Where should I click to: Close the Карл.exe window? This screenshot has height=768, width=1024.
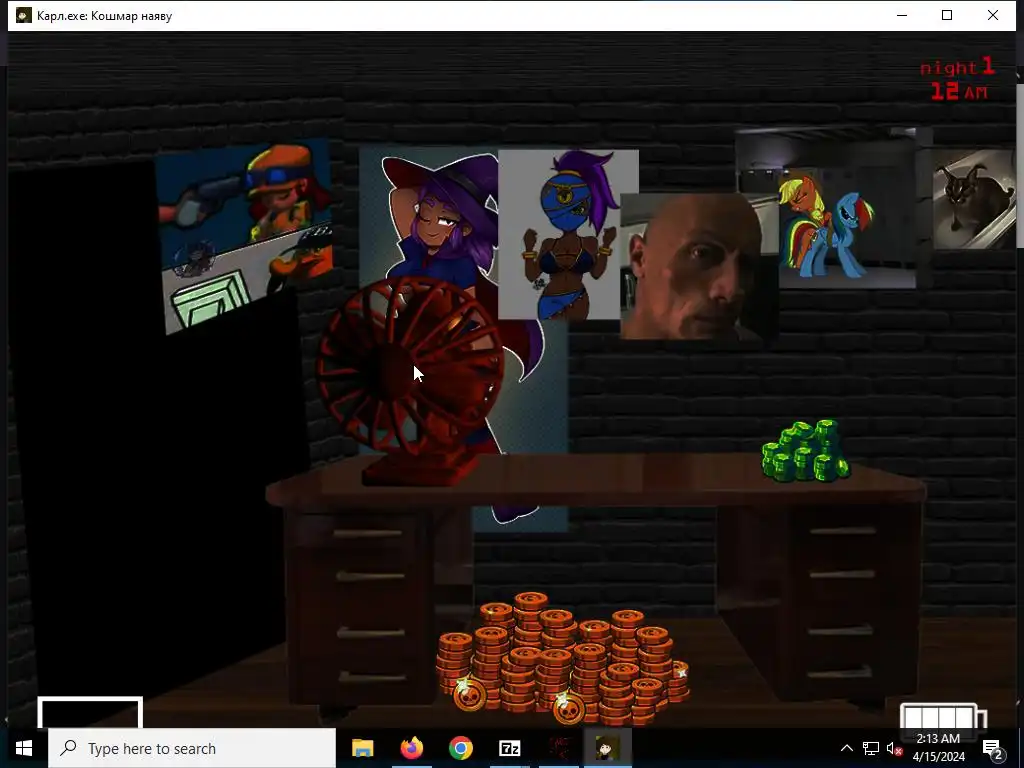[x=993, y=15]
